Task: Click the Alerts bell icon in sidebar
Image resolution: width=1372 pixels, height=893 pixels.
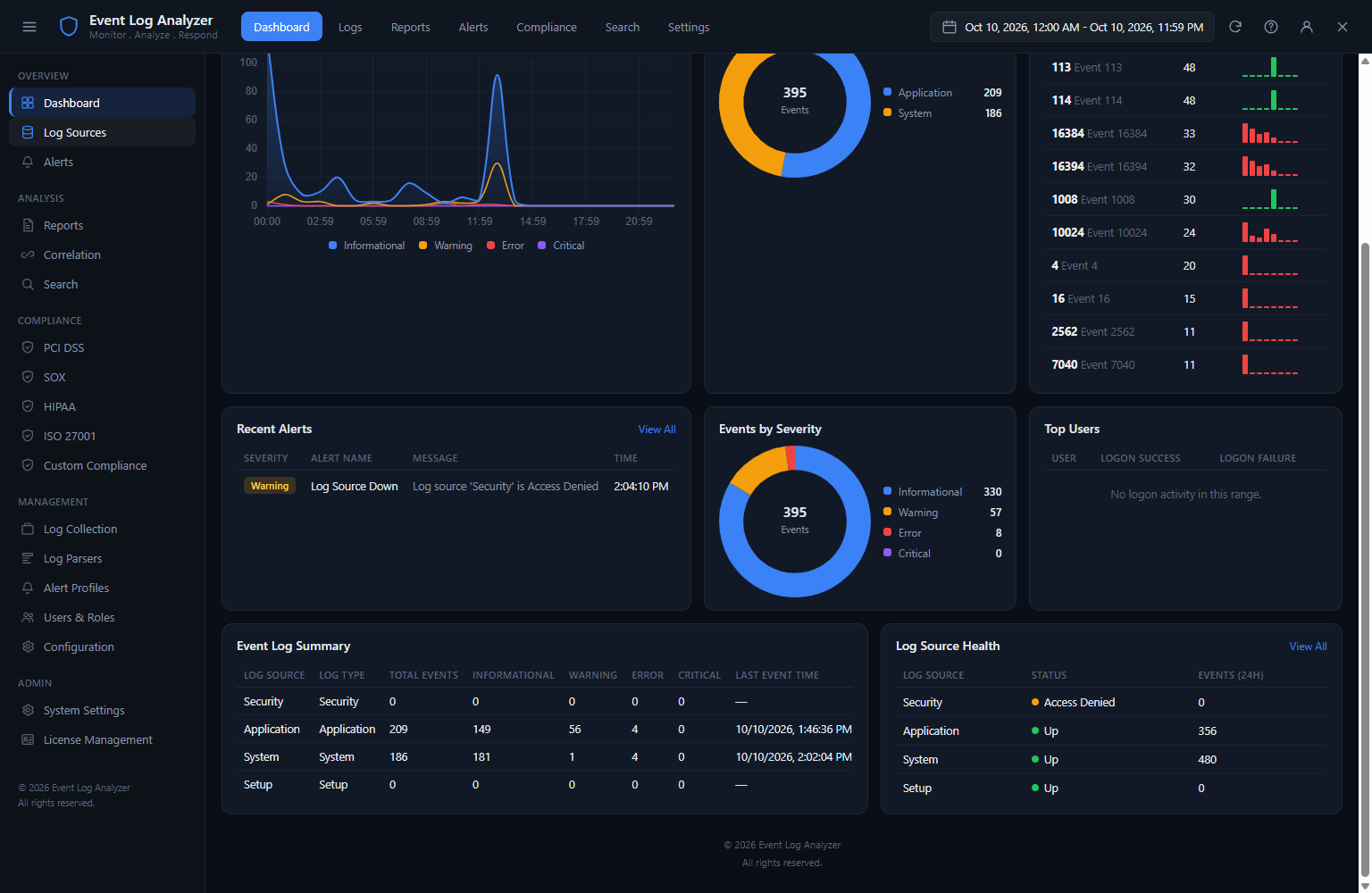Action: 28,162
